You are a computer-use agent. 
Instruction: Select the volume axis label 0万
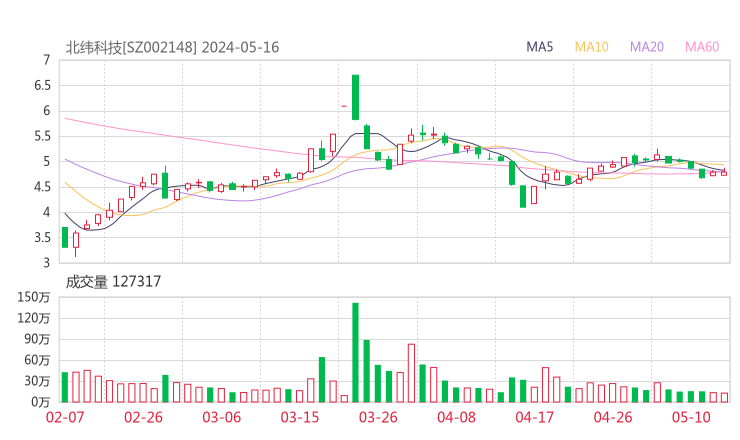point(41,402)
